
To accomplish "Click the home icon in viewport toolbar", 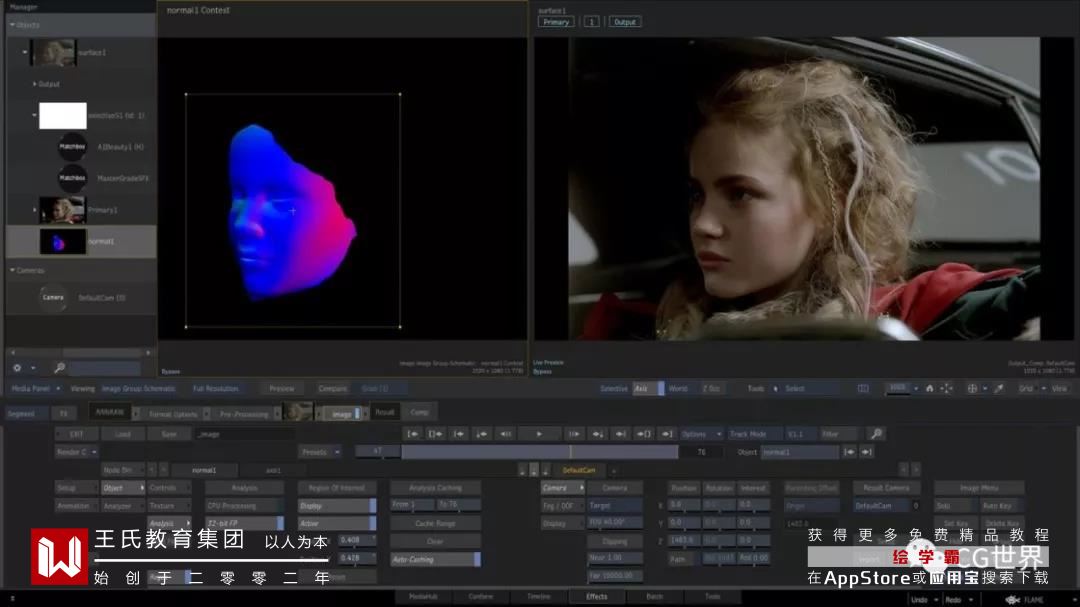I will click(929, 388).
